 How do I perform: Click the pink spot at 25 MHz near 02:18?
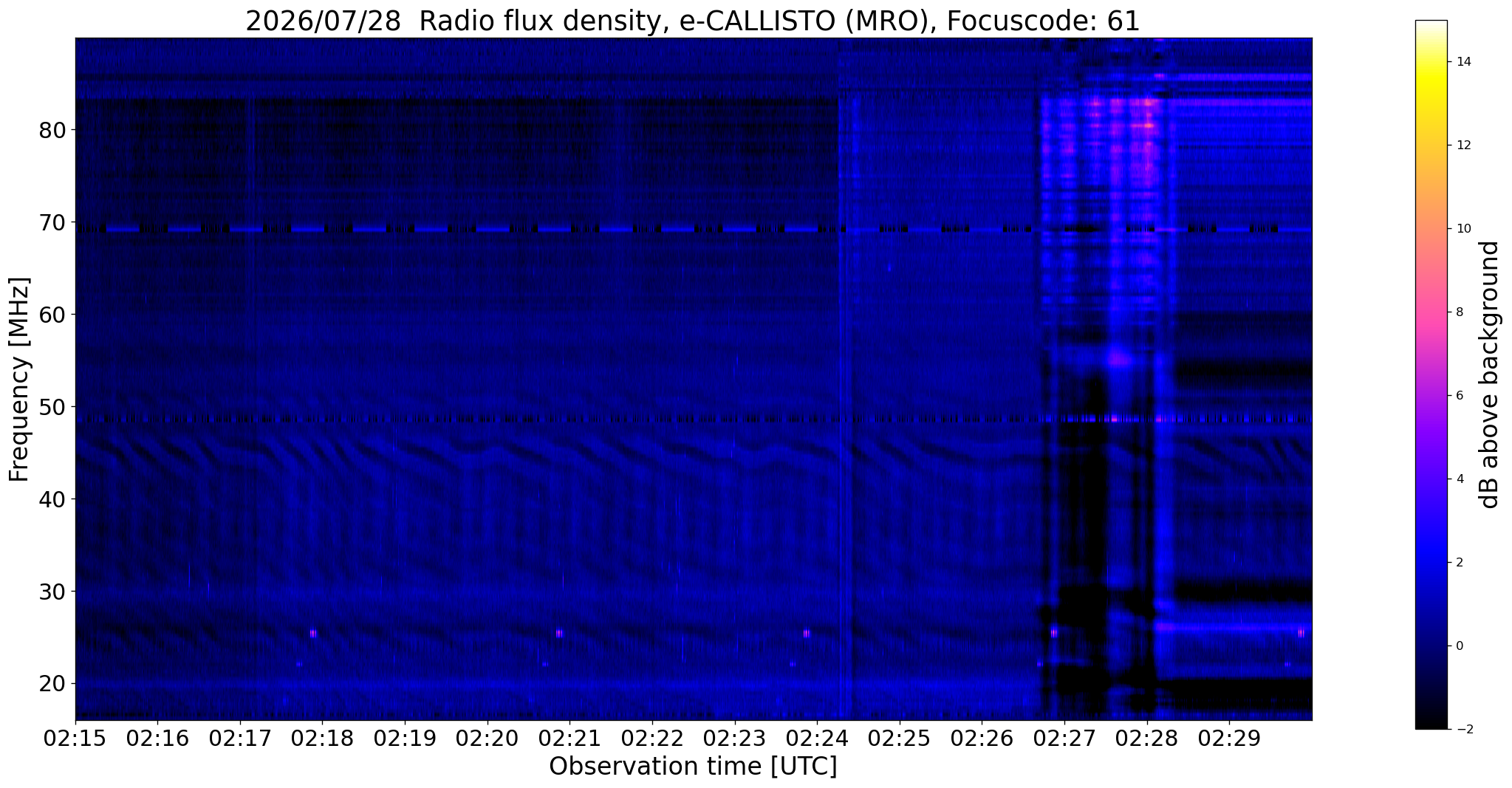pyautogui.click(x=313, y=633)
